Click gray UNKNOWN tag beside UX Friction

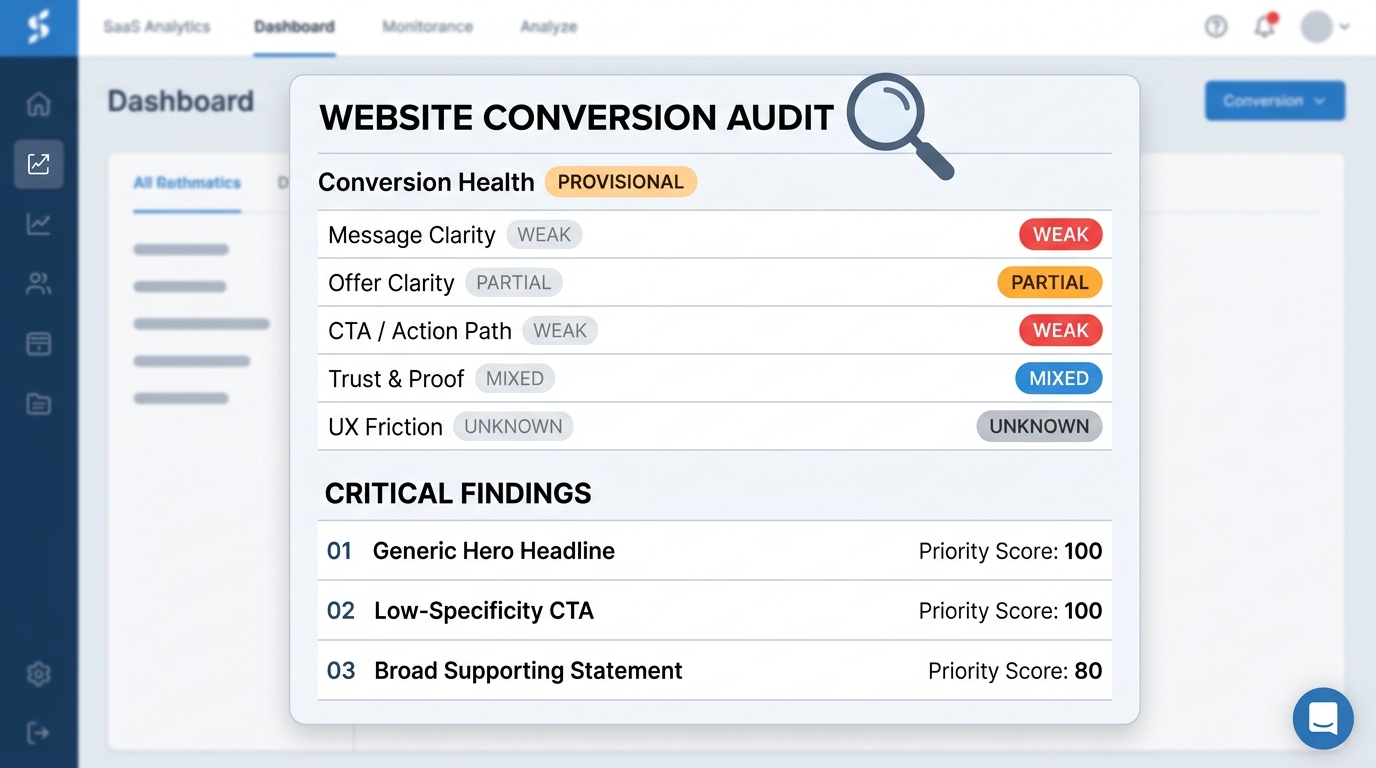[x=513, y=427]
